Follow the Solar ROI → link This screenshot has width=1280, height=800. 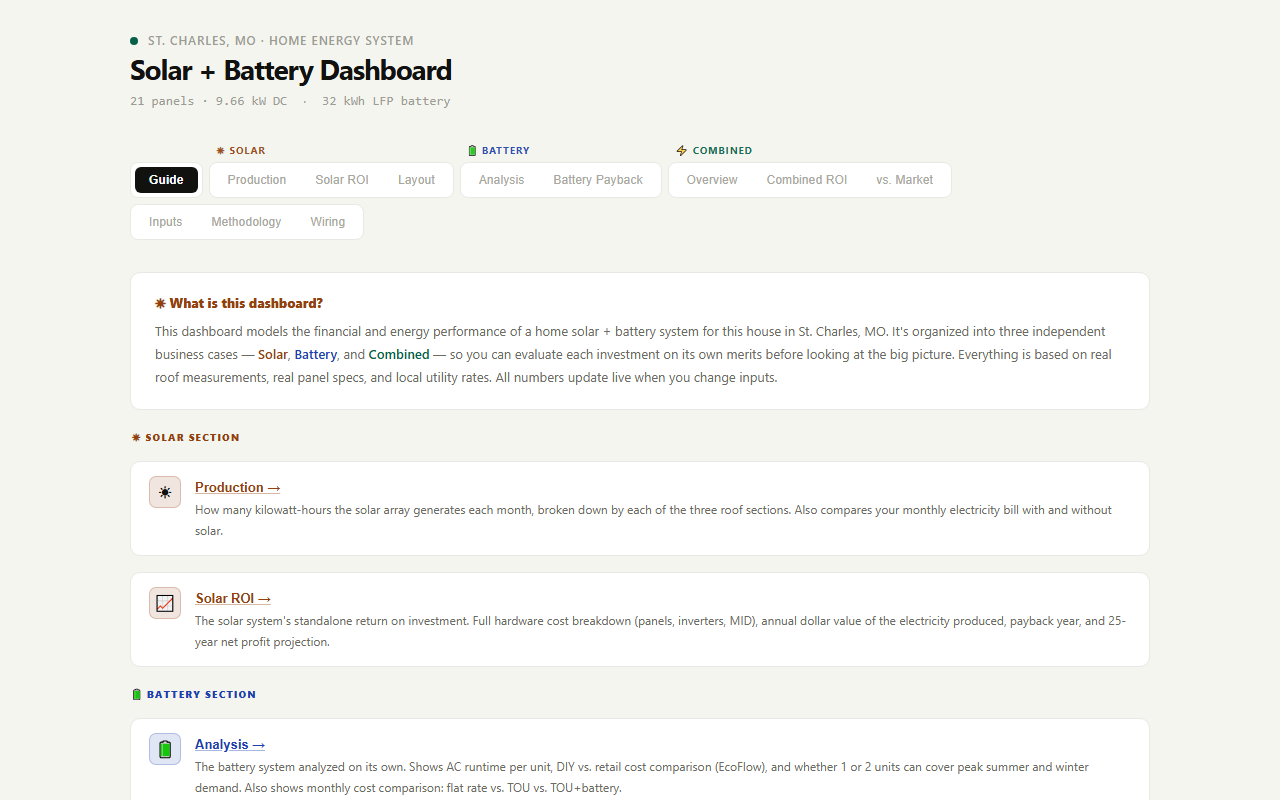point(233,599)
